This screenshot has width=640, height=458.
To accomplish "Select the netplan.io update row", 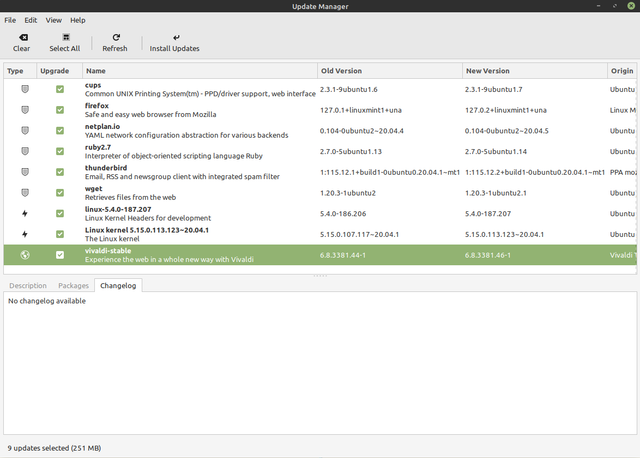I will 320,131.
